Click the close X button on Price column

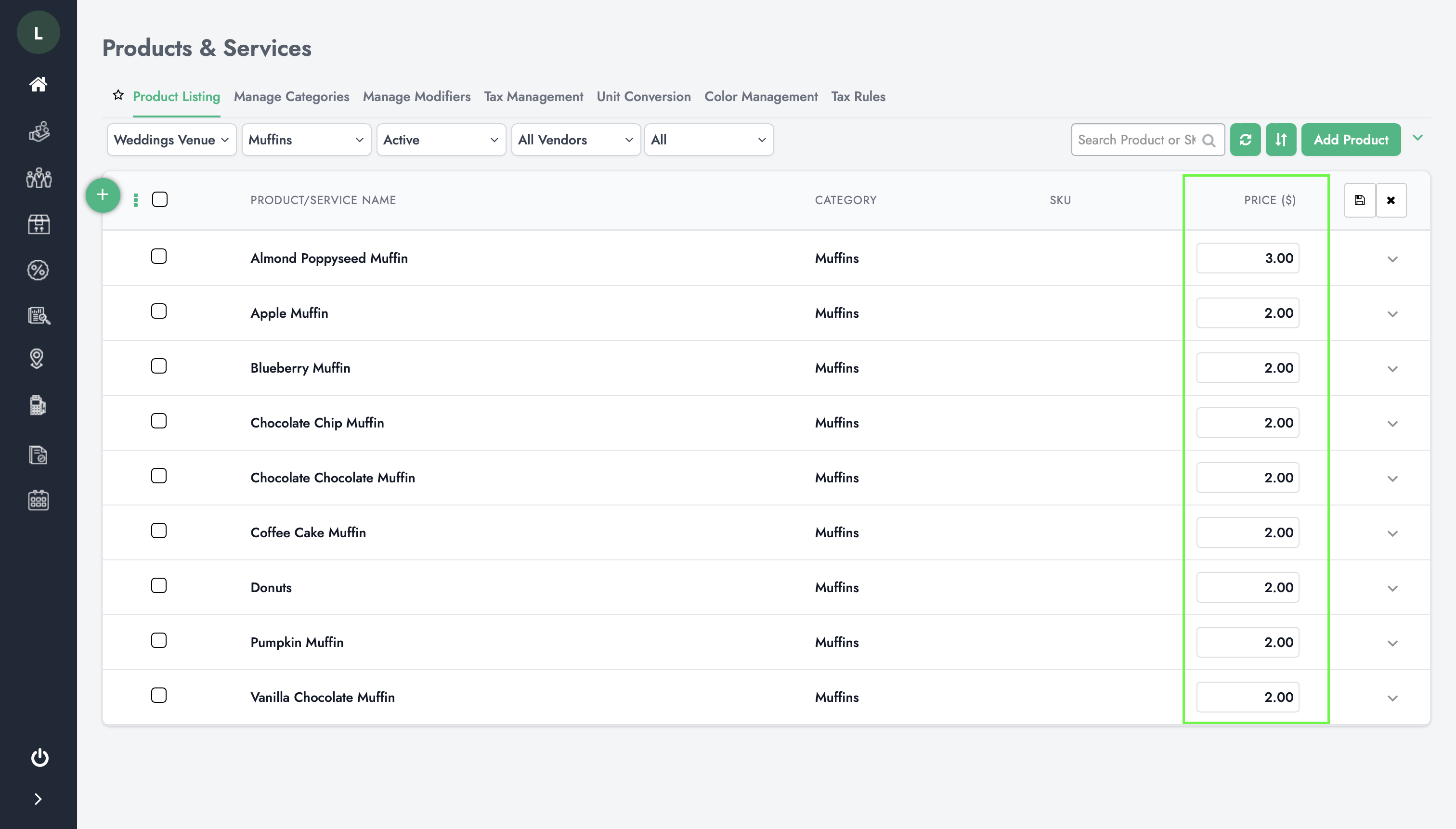click(x=1391, y=200)
